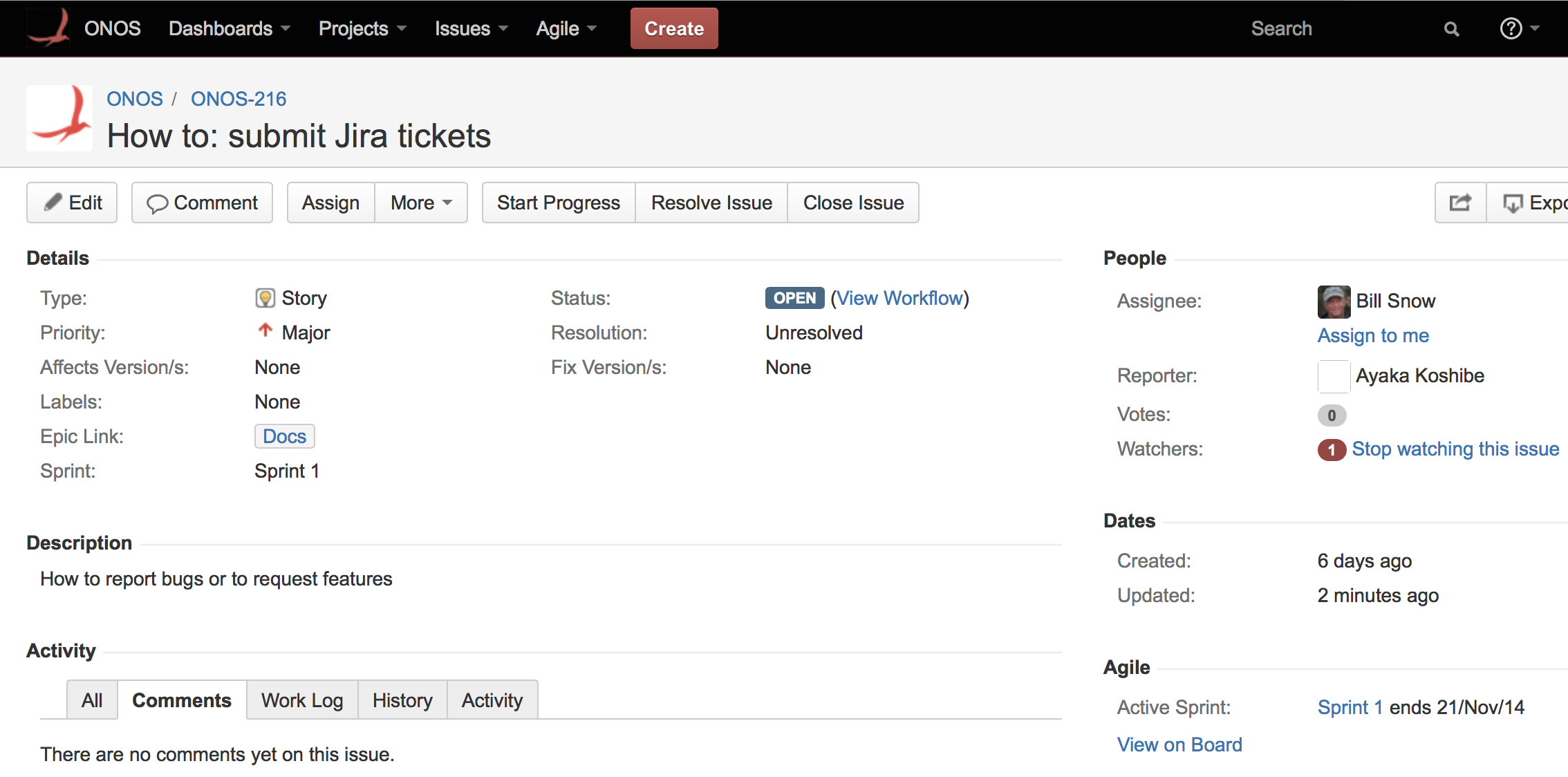Click the Labels value 'None'

[x=277, y=402]
